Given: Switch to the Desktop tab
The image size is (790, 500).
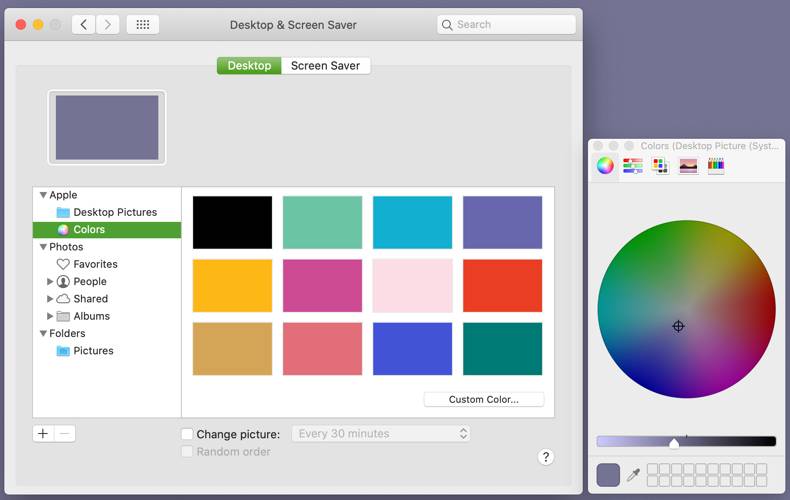Looking at the screenshot, I should click(249, 66).
